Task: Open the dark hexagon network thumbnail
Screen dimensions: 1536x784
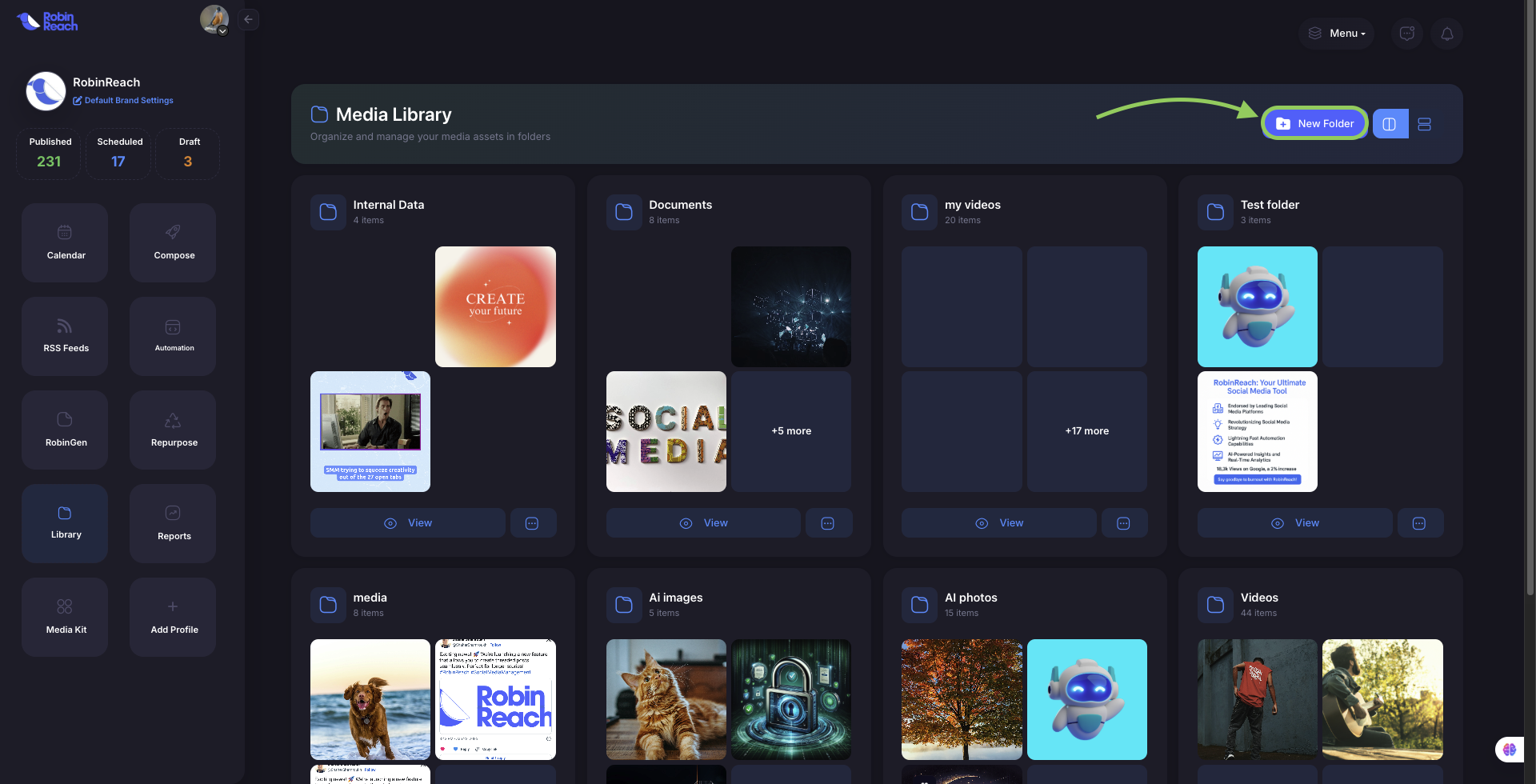Action: click(x=791, y=306)
